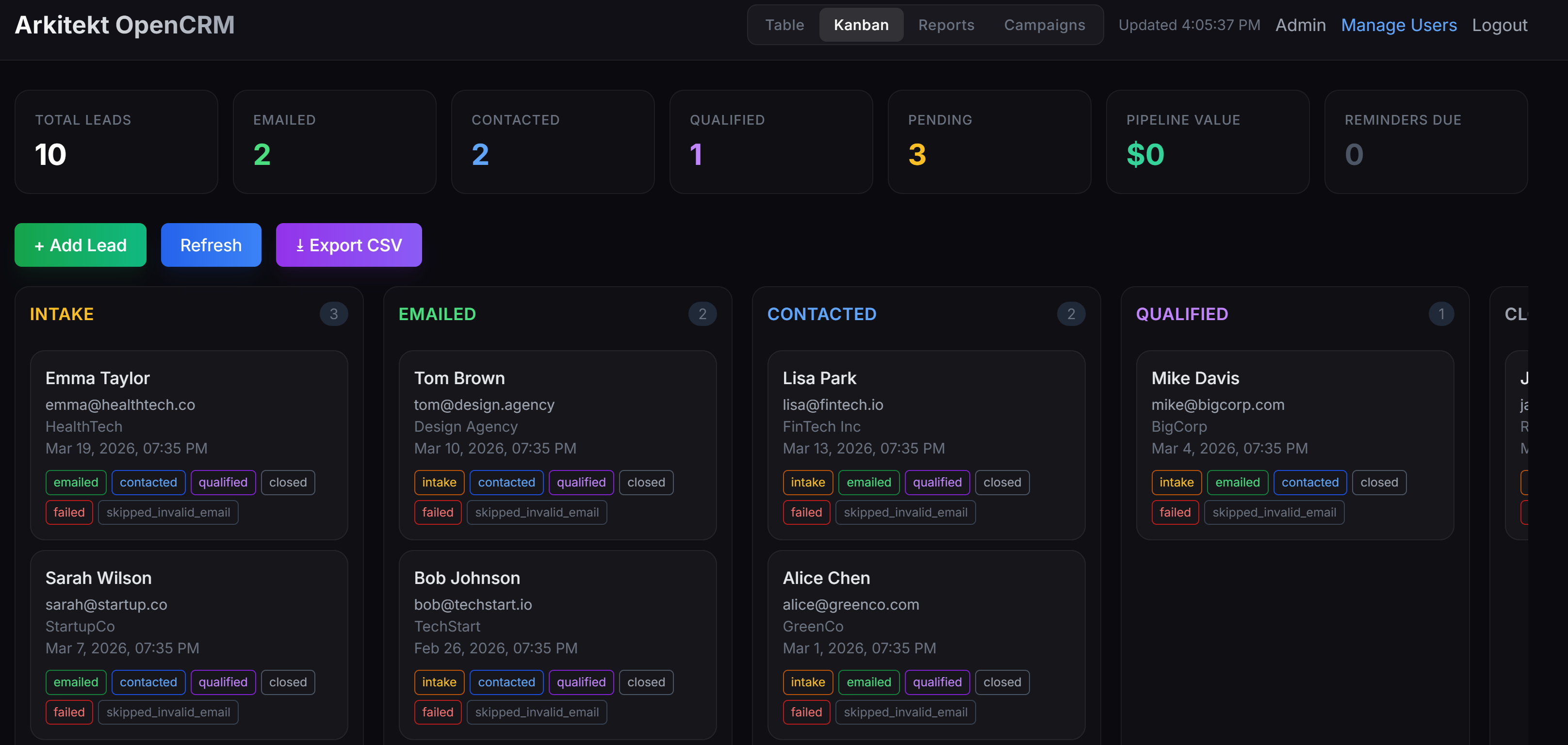Screen dimensions: 1568x745
Task: Toggle the 'closed' tag on Alice Chen's card
Action: coord(1002,681)
